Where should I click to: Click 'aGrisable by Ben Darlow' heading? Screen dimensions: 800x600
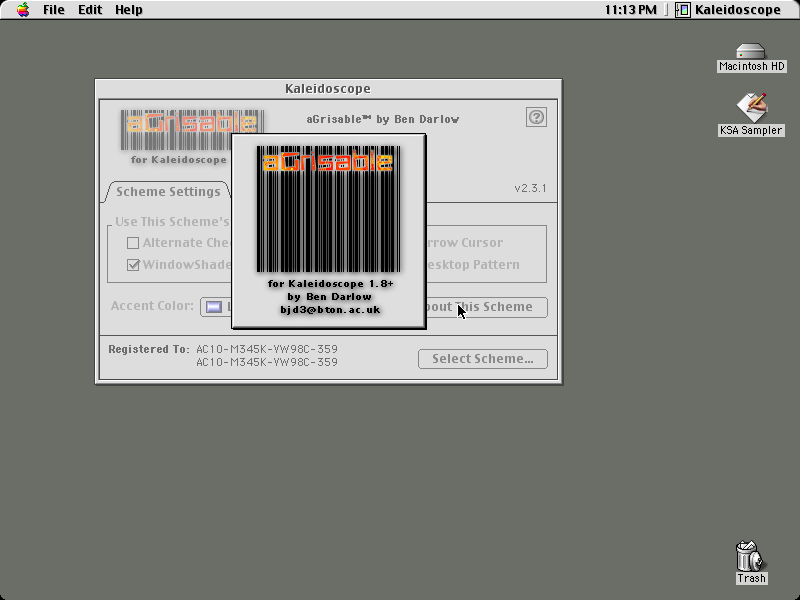coord(383,119)
